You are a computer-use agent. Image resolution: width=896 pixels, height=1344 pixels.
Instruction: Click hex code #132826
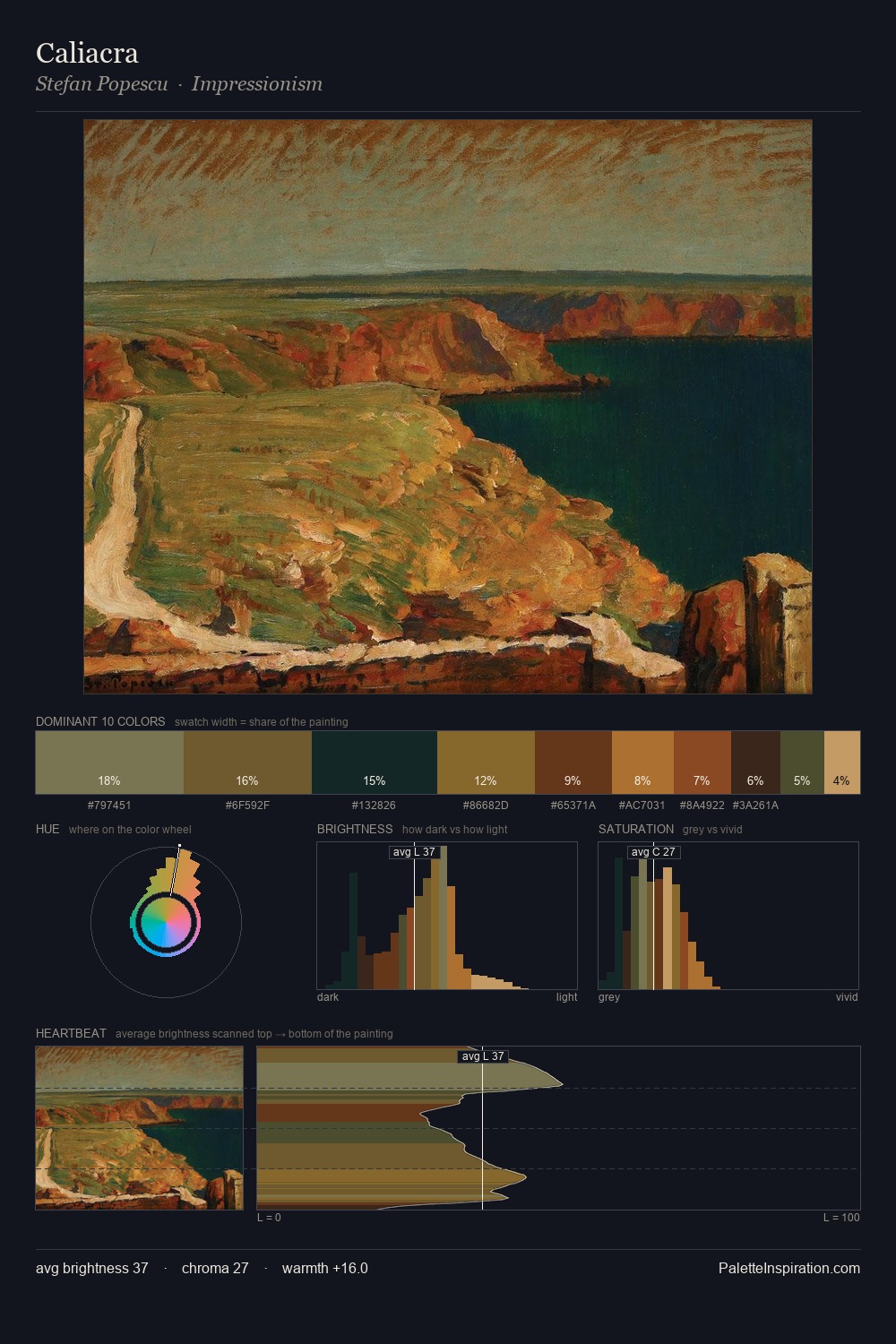coord(374,806)
